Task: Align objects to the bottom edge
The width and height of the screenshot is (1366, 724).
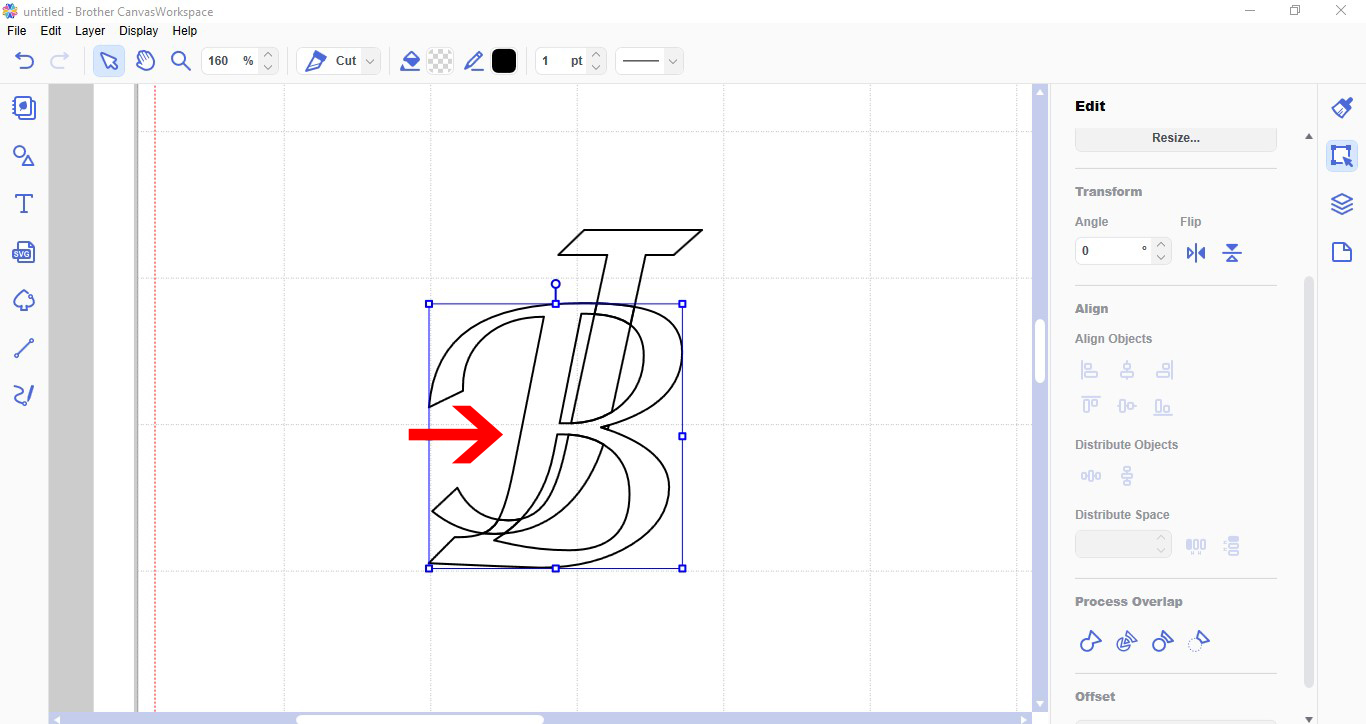Action: click(x=1163, y=406)
